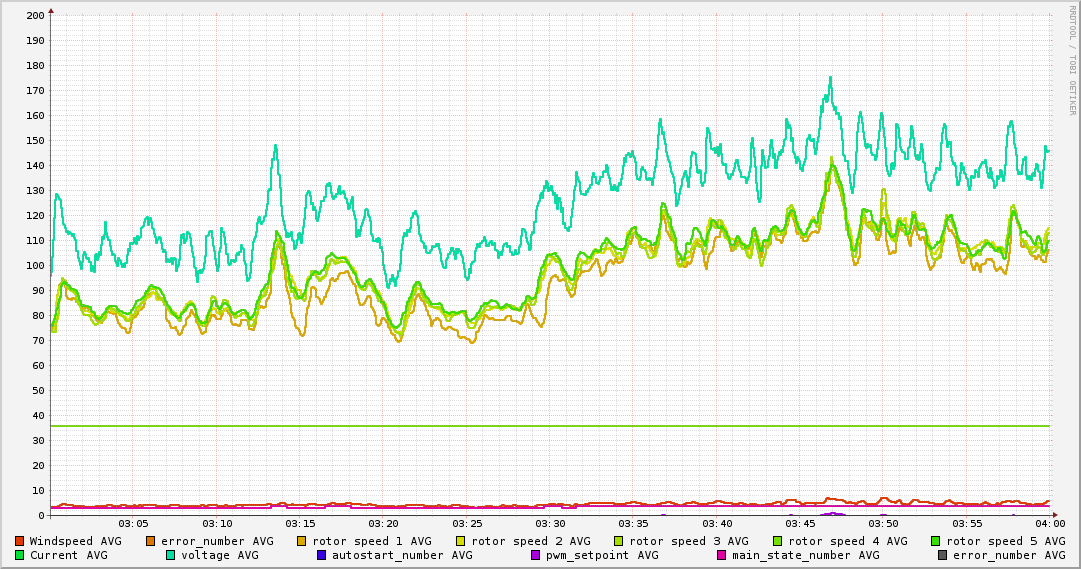
Task: Click the rotor speed 3 AVG swatch
Action: [x=619, y=541]
